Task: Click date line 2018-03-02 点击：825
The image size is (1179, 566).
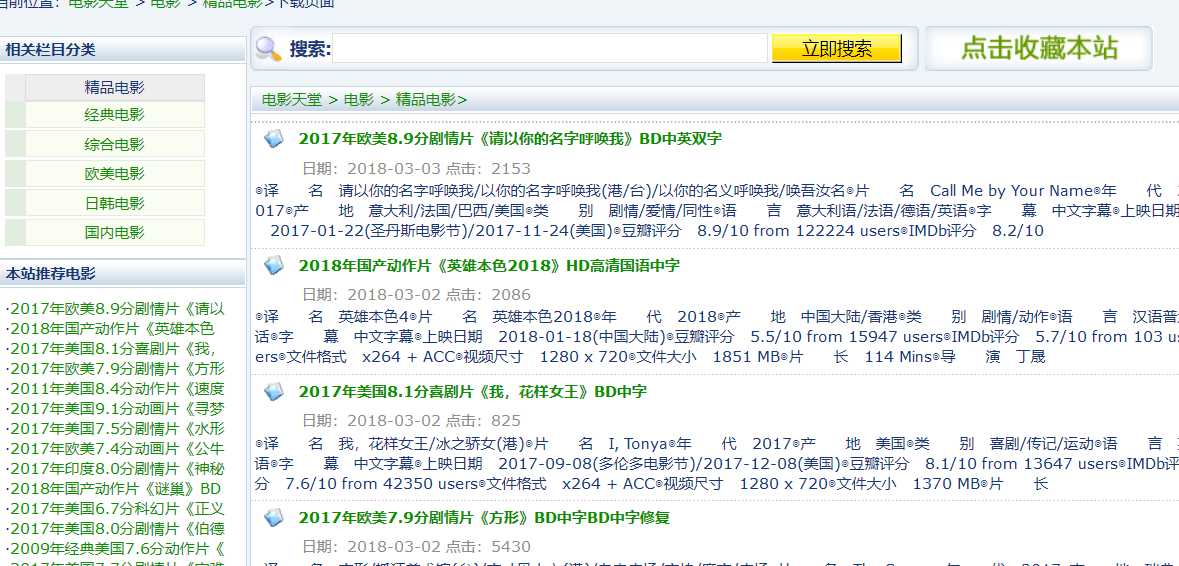Action: (411, 421)
